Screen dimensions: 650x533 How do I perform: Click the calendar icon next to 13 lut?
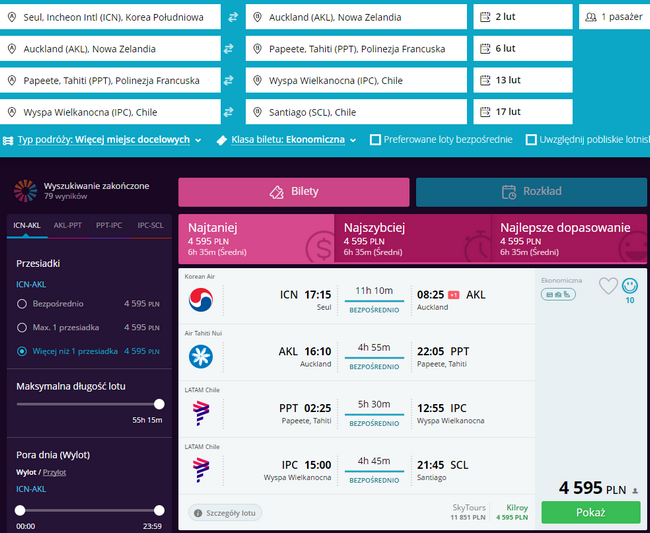click(x=485, y=80)
